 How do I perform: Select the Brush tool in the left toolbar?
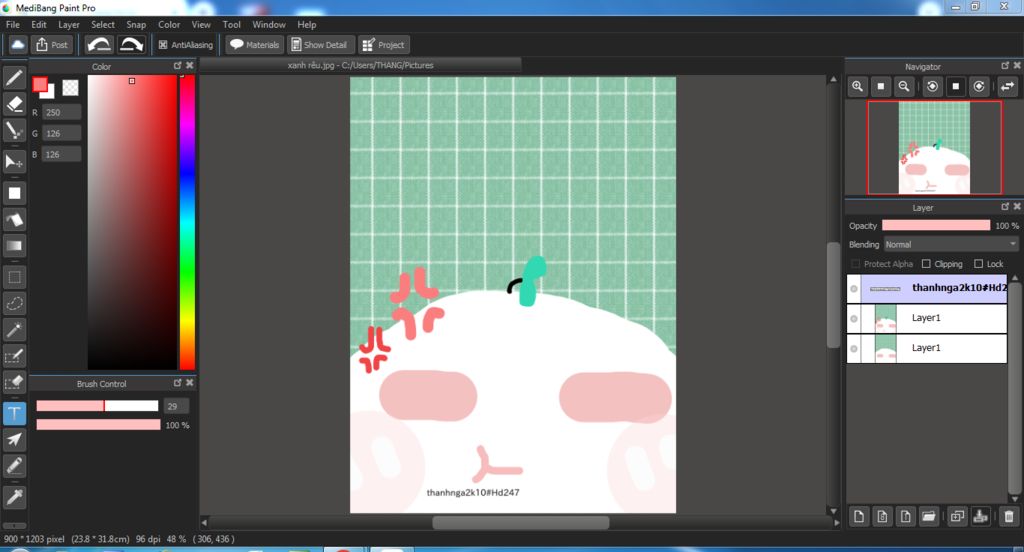point(14,78)
